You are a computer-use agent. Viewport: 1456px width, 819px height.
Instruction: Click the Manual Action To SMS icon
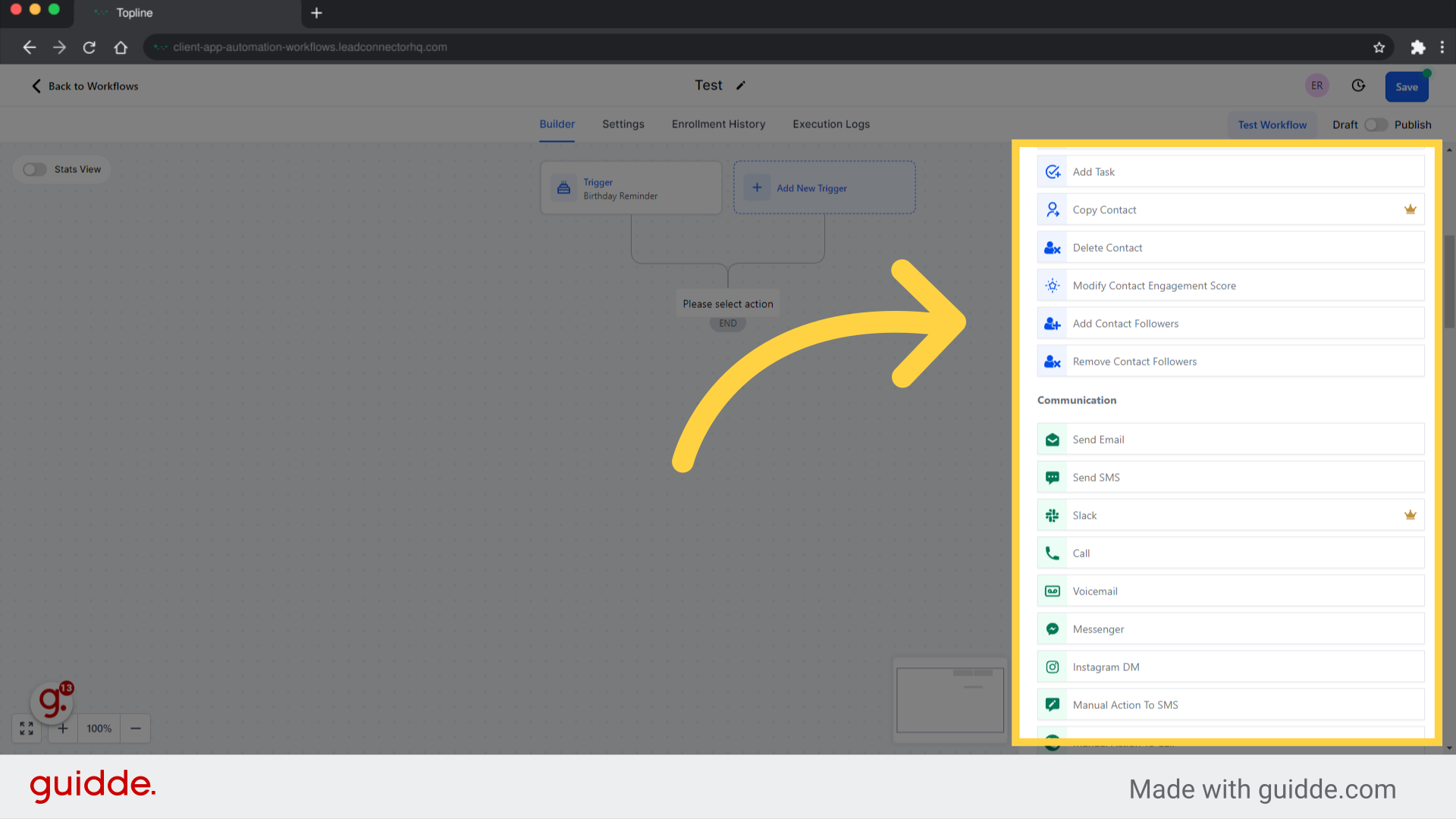click(x=1053, y=705)
